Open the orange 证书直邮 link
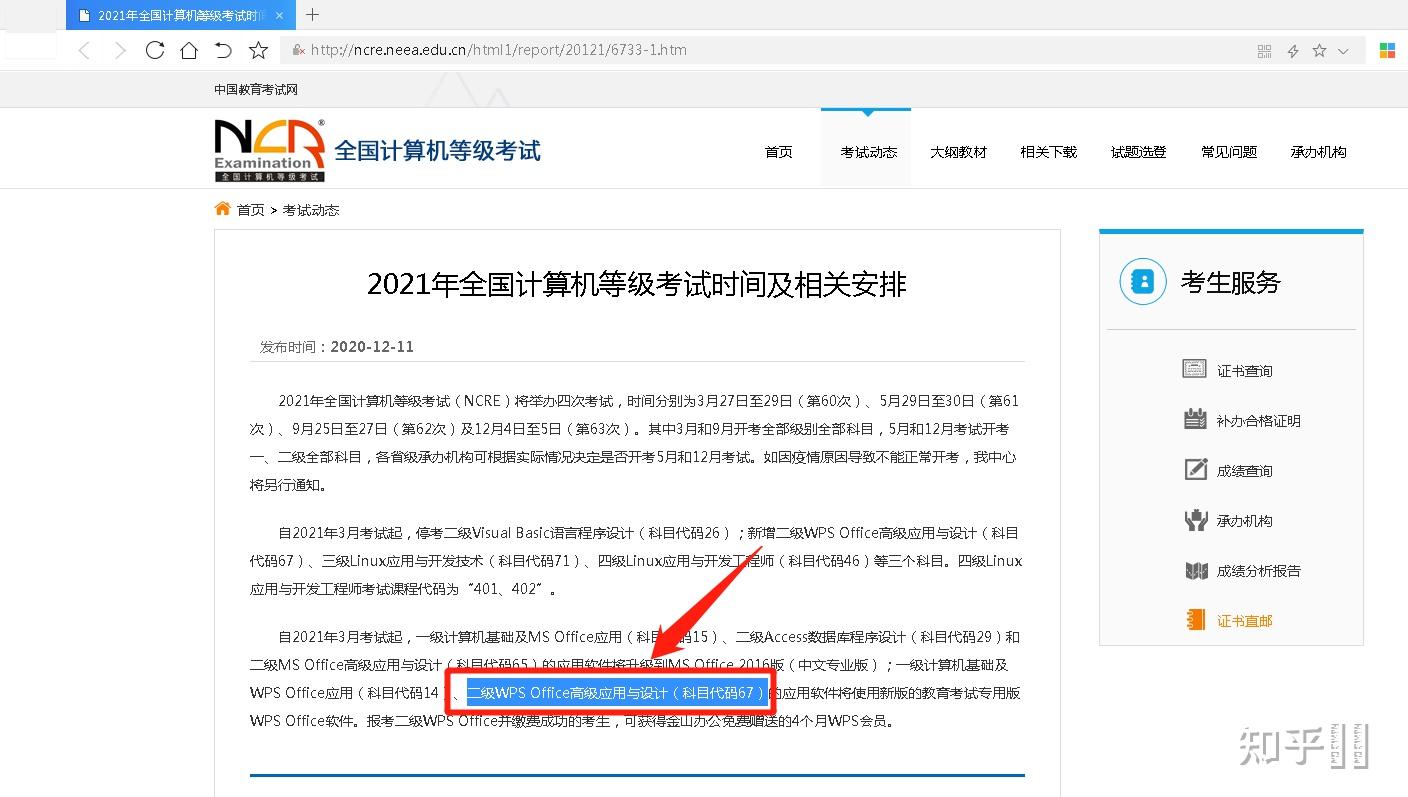The height and width of the screenshot is (797, 1408). tap(1245, 621)
